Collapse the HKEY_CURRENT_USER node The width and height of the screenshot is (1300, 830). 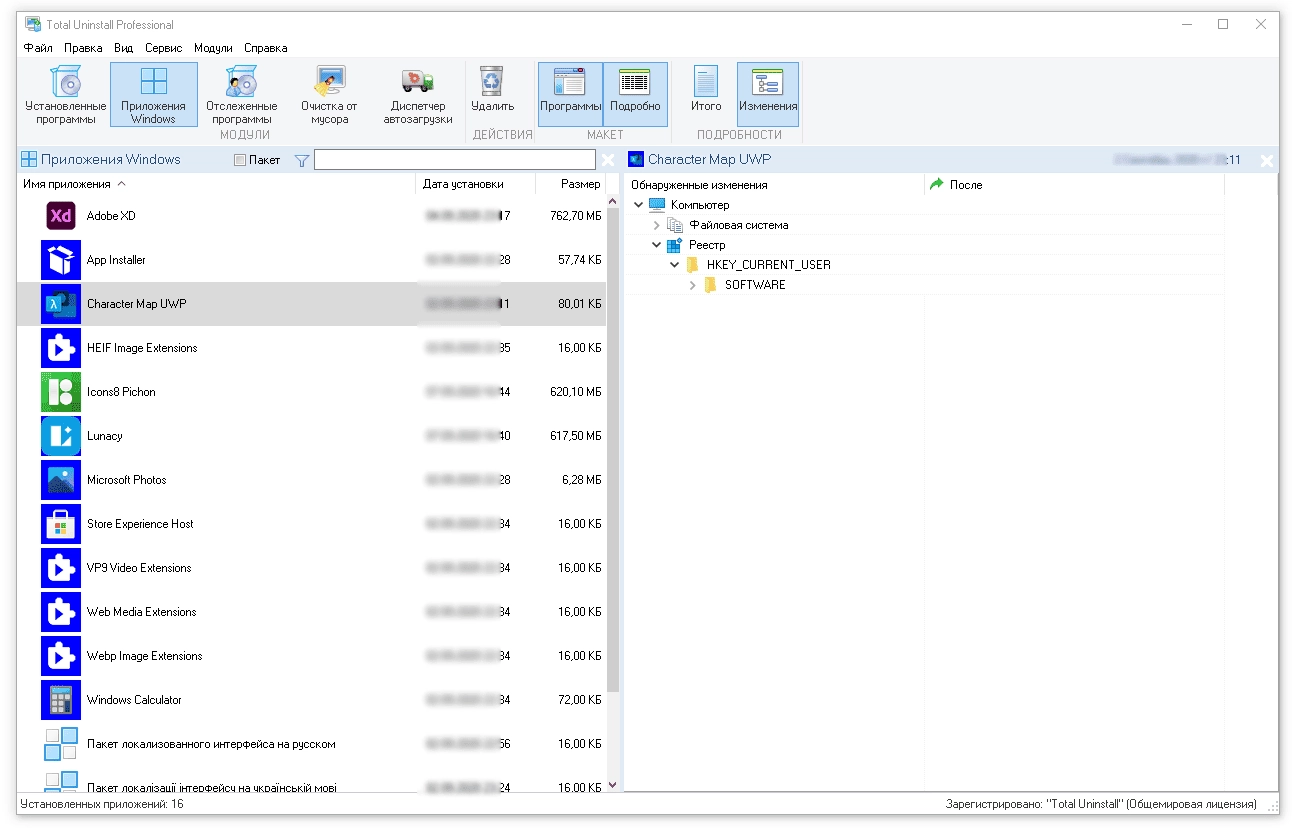[x=674, y=265]
